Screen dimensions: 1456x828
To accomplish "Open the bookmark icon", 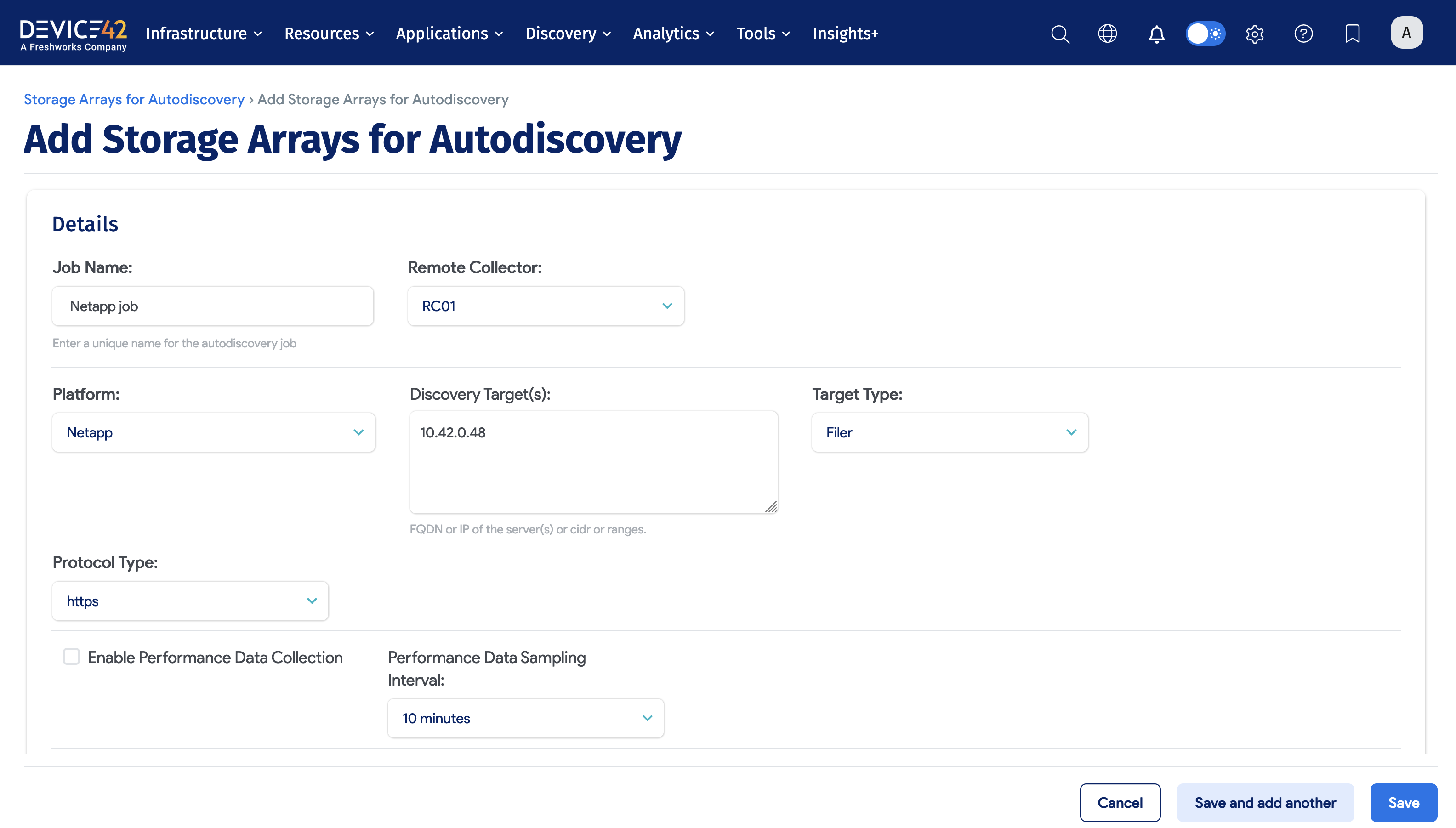I will coord(1353,34).
